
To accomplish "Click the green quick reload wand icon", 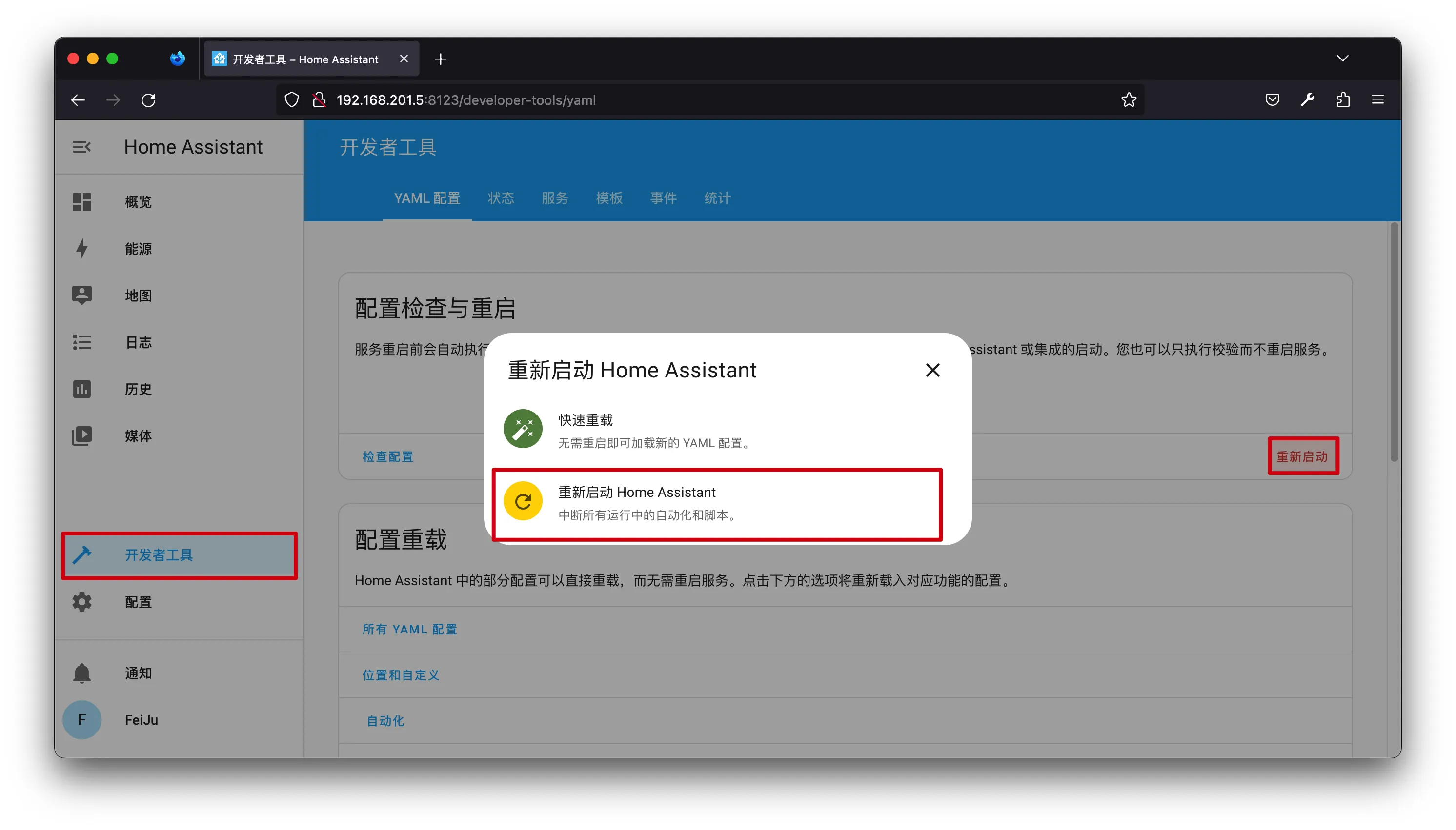I will point(523,429).
